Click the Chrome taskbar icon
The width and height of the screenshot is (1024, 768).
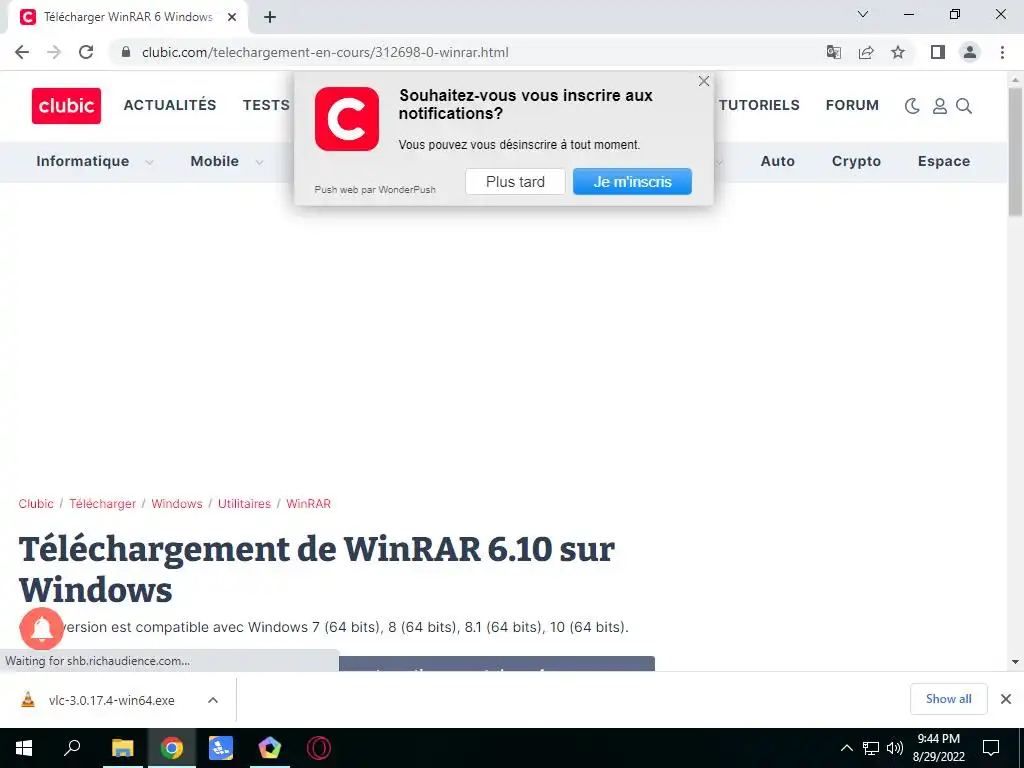[172, 748]
